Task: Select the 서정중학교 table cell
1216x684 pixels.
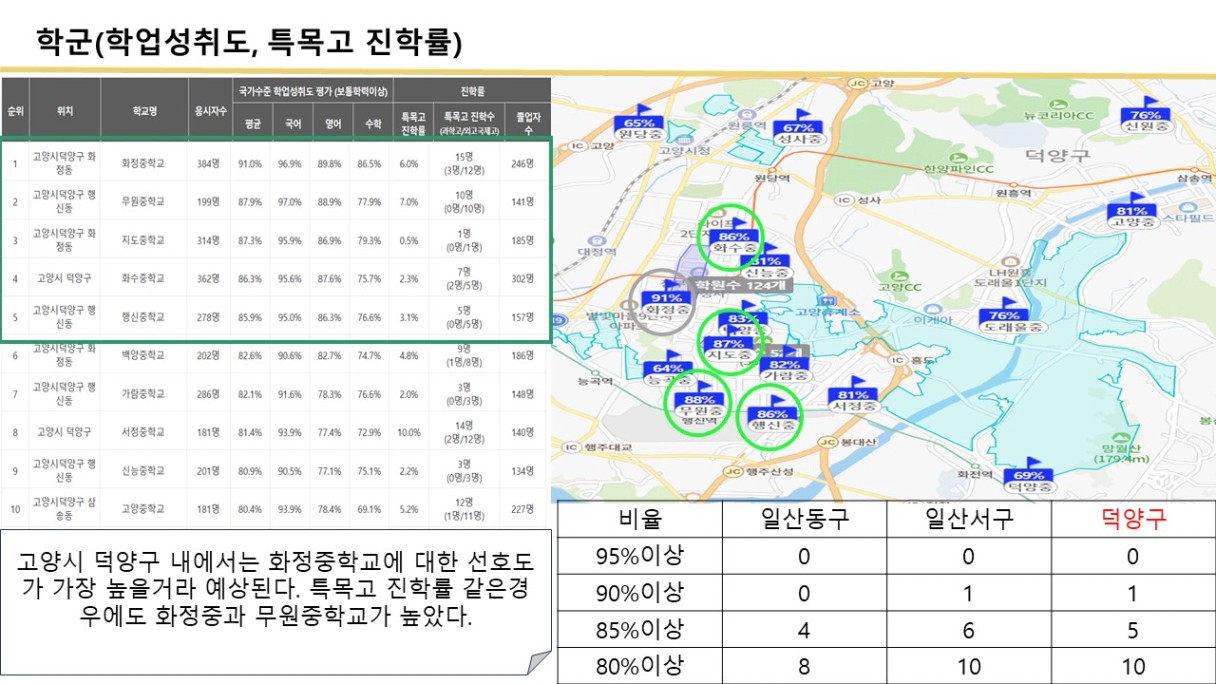Action: [x=144, y=432]
